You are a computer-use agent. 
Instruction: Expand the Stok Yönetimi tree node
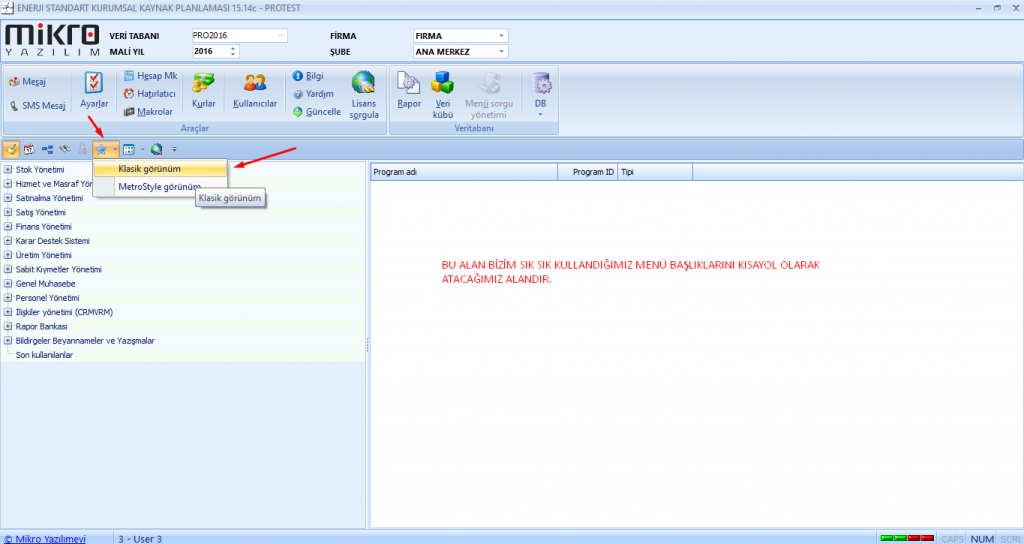(8, 170)
